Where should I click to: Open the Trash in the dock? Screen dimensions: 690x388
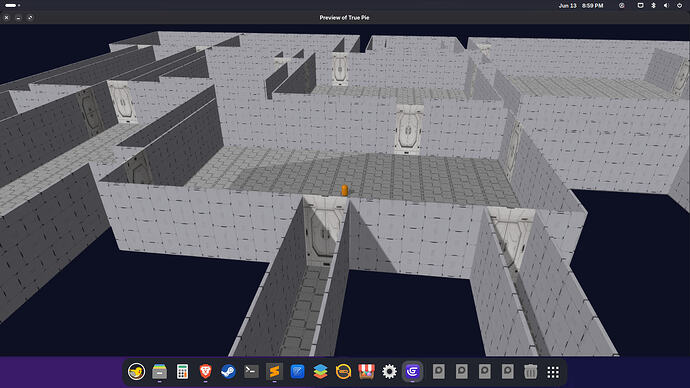click(530, 372)
